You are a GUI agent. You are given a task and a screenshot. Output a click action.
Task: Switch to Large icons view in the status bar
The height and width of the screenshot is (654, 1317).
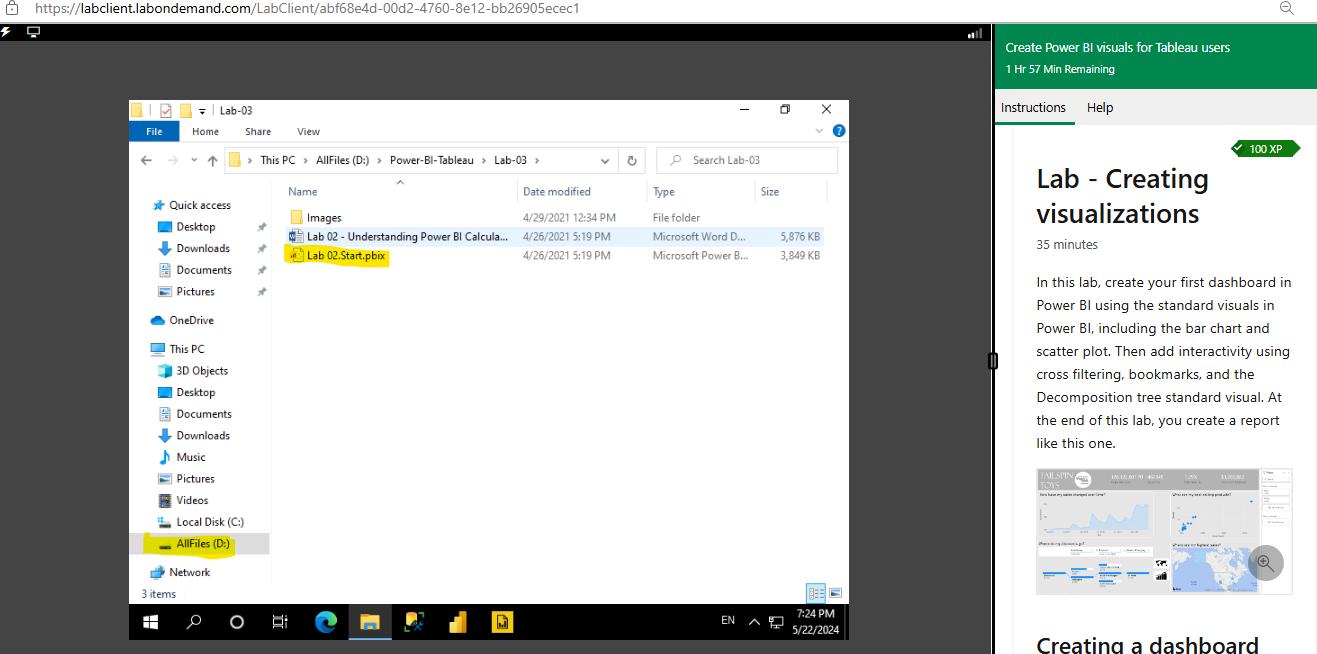[x=835, y=592]
